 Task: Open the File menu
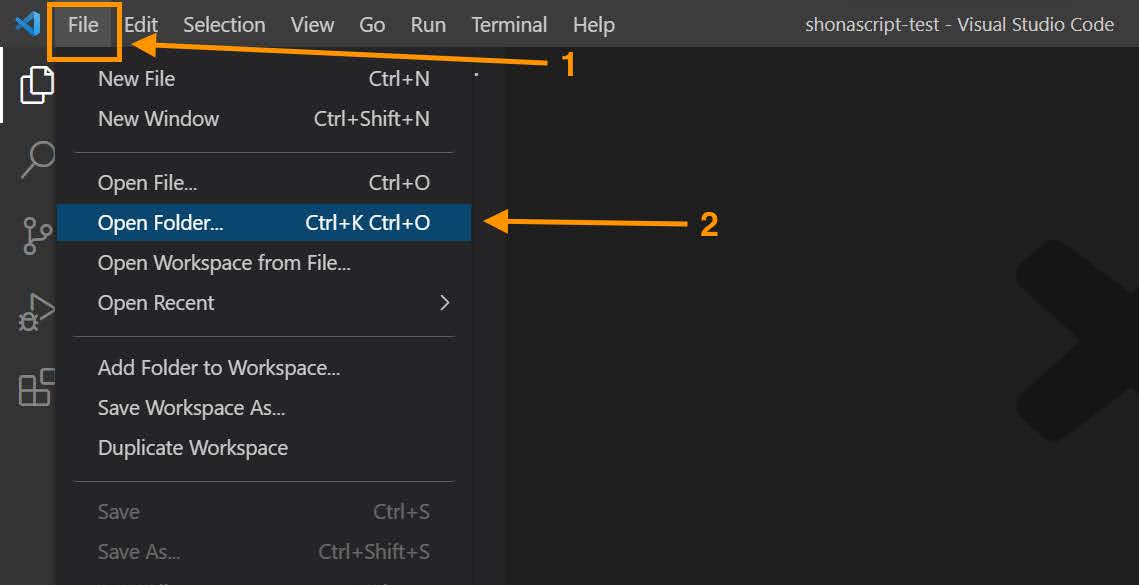point(83,25)
